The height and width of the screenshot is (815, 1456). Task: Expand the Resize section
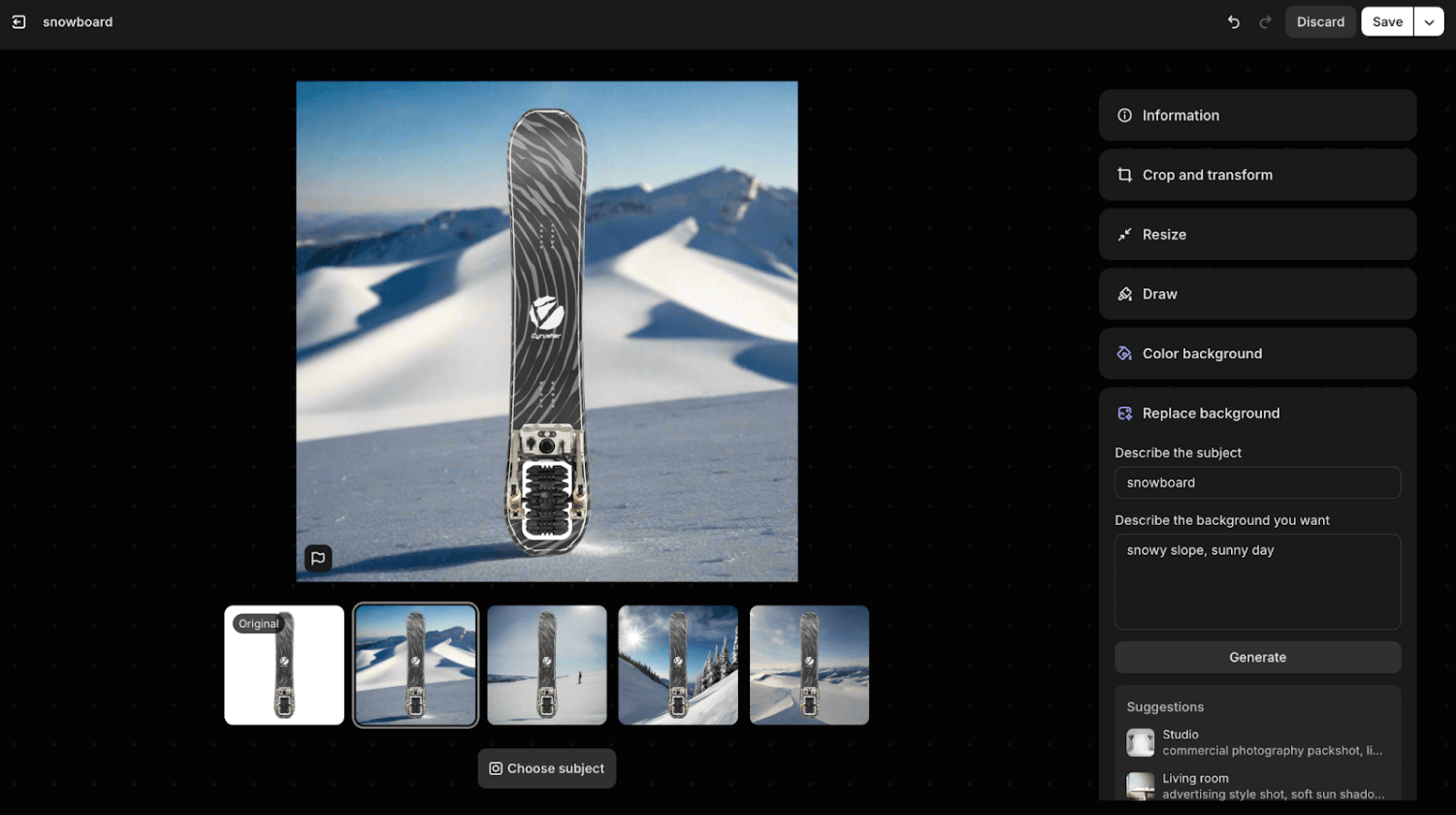1257,235
